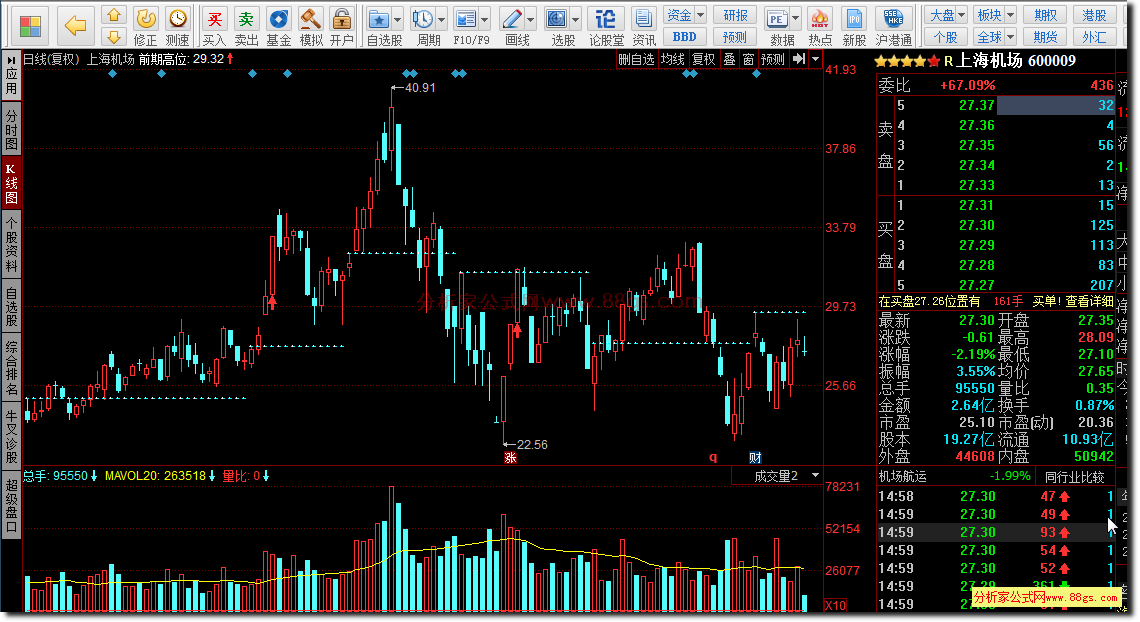Click the 涨 marker under the 22.56 low
The height and width of the screenshot is (622, 1140).
click(510, 458)
